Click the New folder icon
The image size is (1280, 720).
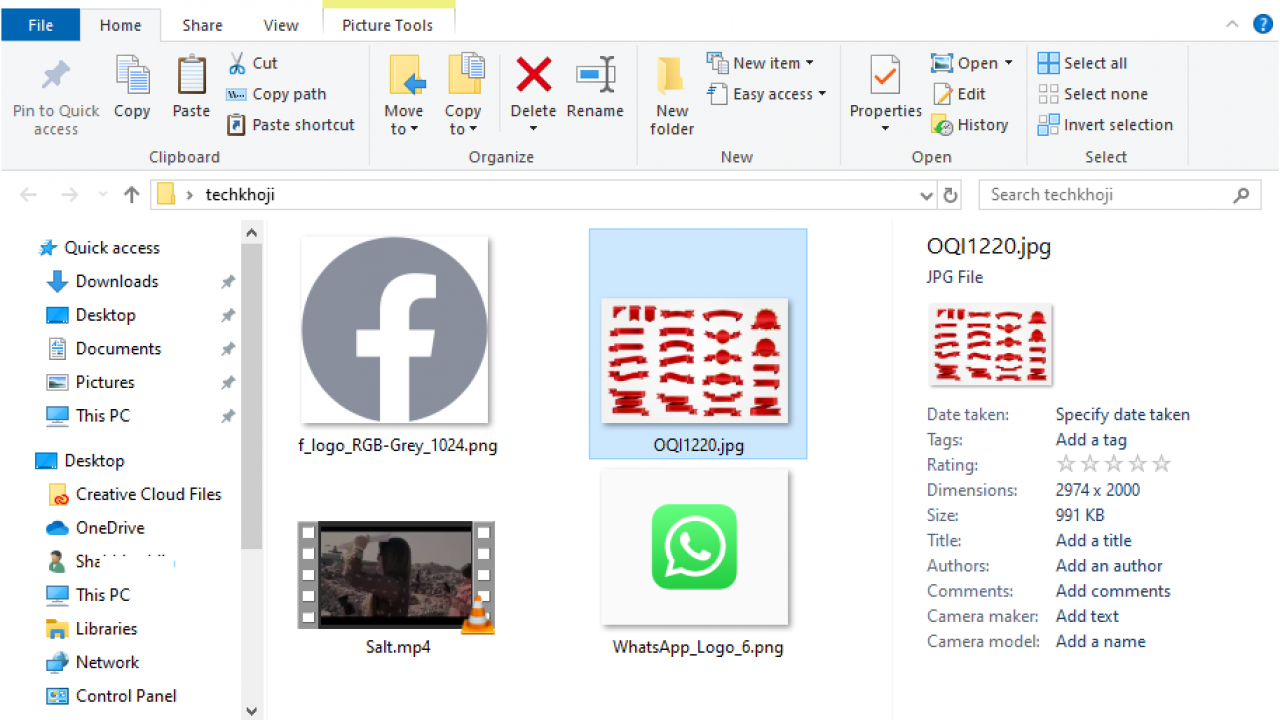671,76
